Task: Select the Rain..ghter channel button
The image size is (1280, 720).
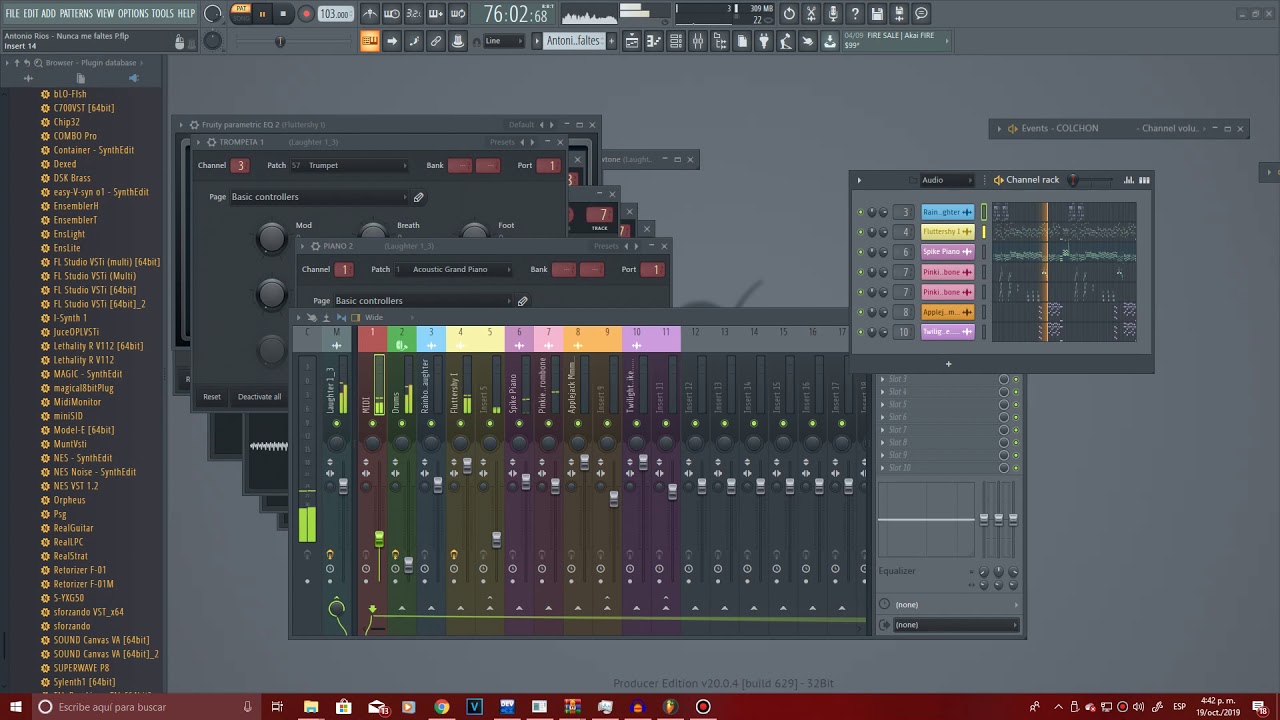Action: coord(947,212)
